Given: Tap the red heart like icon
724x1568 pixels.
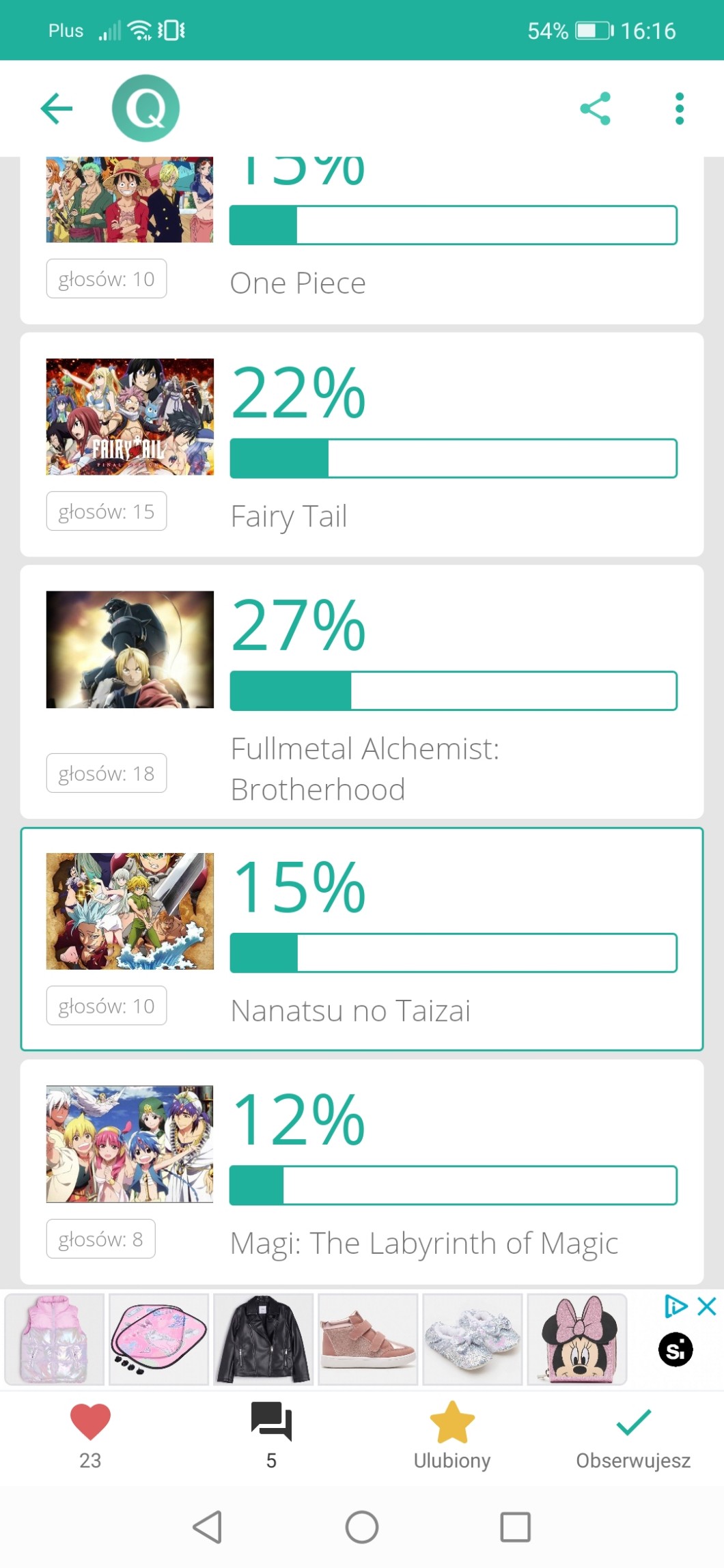Looking at the screenshot, I should (x=90, y=1423).
